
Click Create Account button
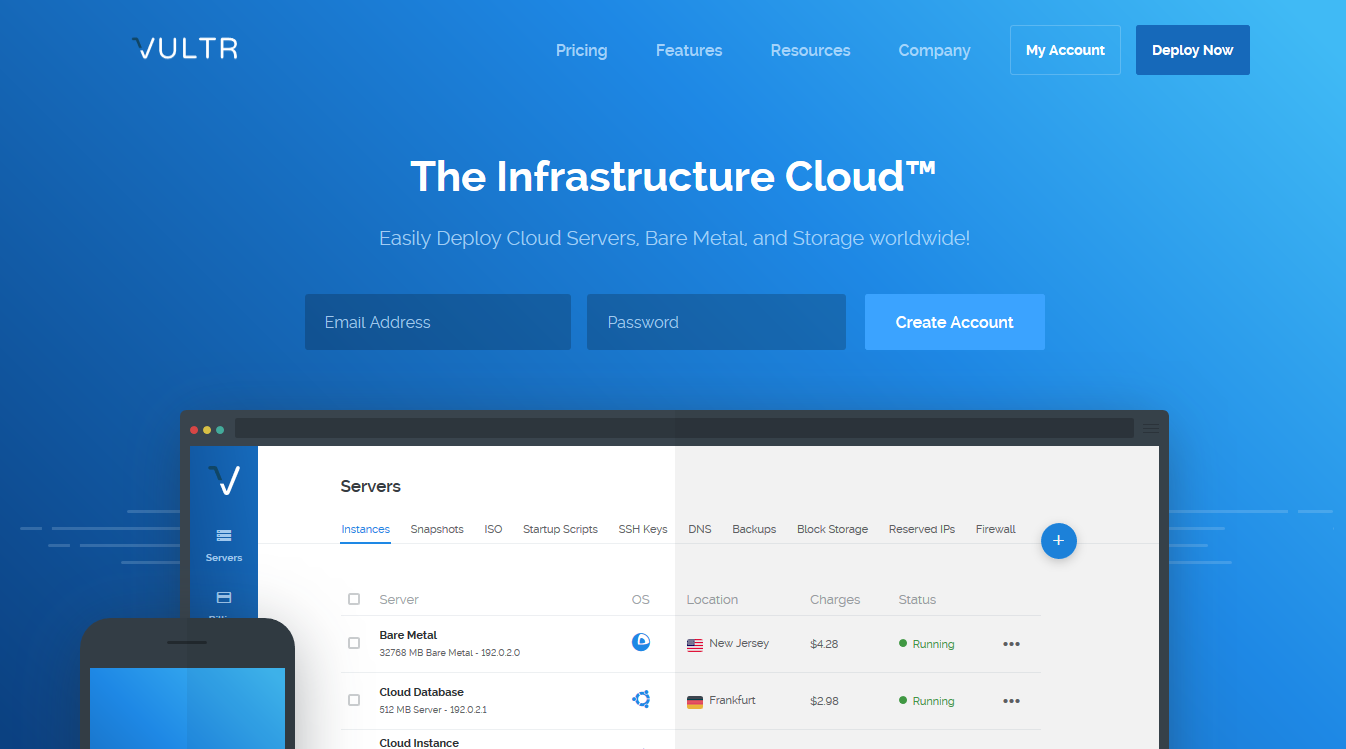point(955,322)
